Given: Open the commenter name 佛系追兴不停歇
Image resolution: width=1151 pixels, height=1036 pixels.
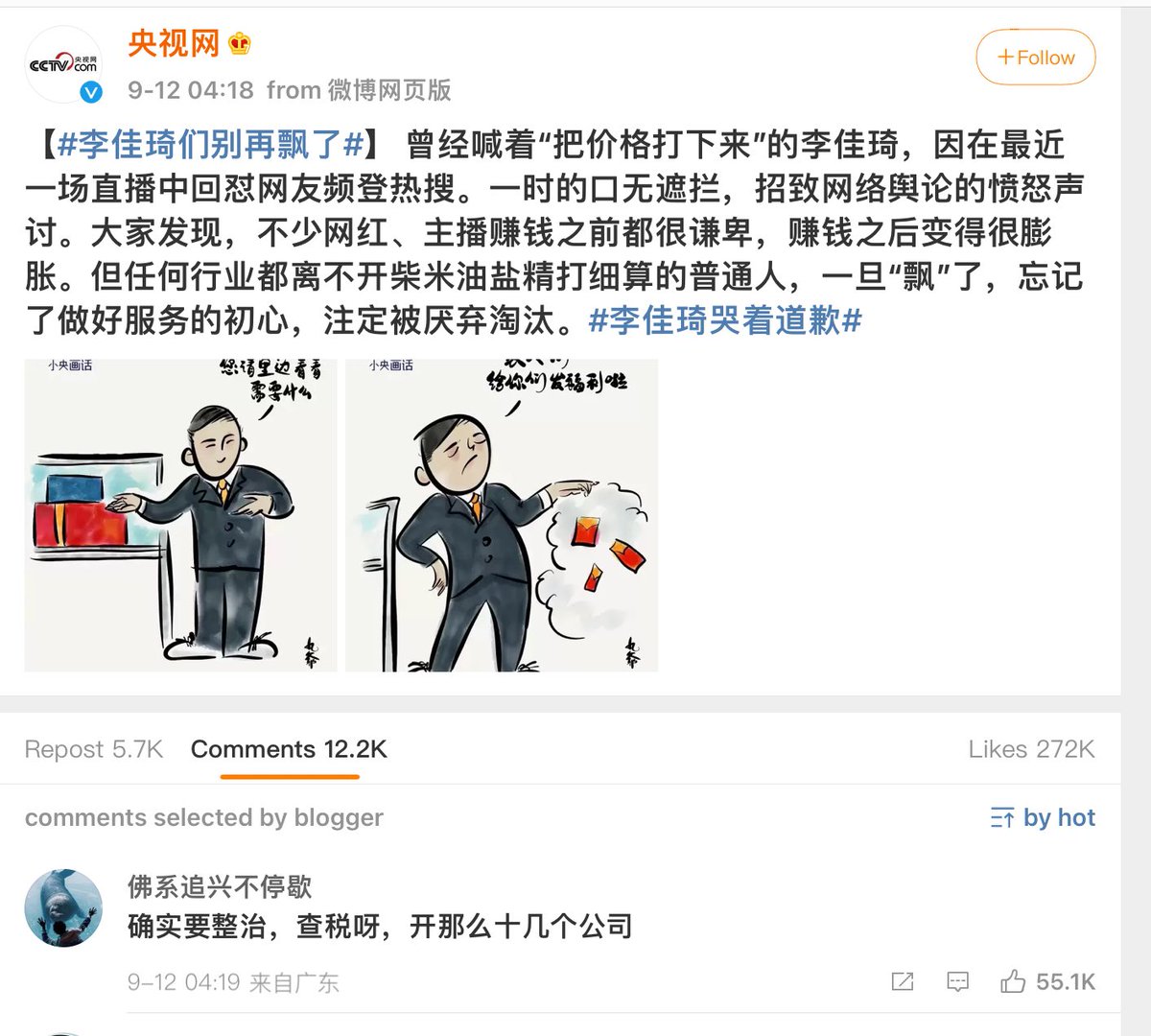Looking at the screenshot, I should point(220,886).
